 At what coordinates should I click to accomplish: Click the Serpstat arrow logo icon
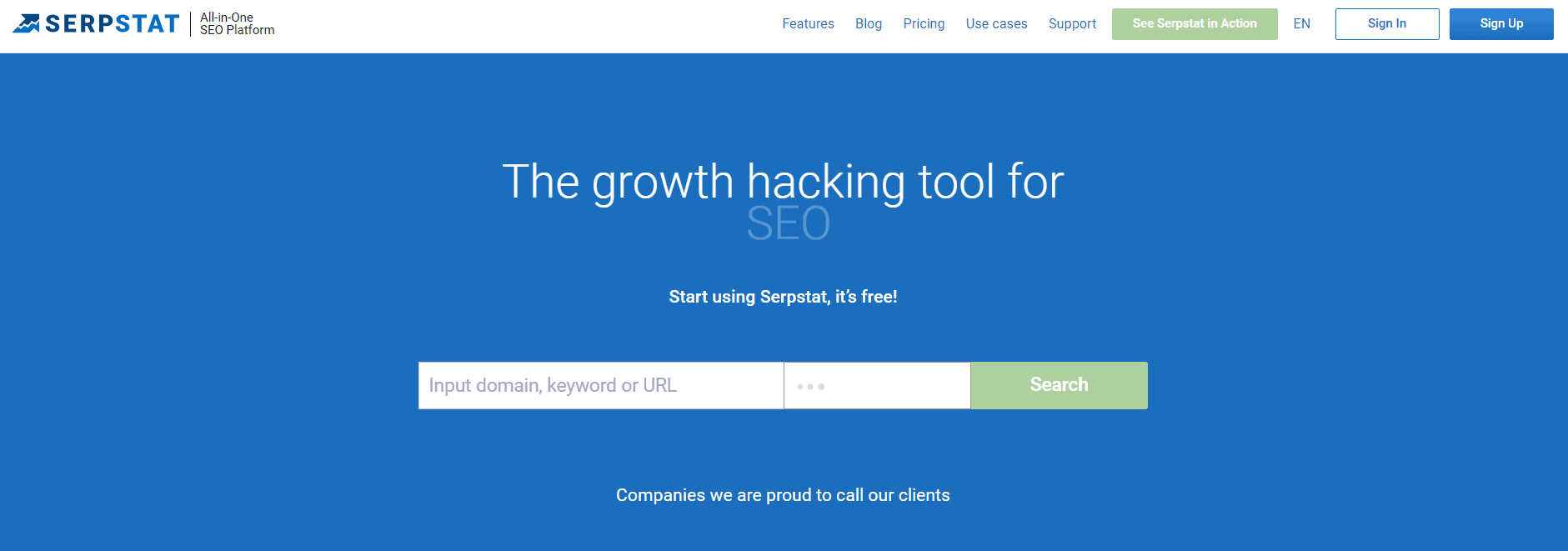coord(26,23)
